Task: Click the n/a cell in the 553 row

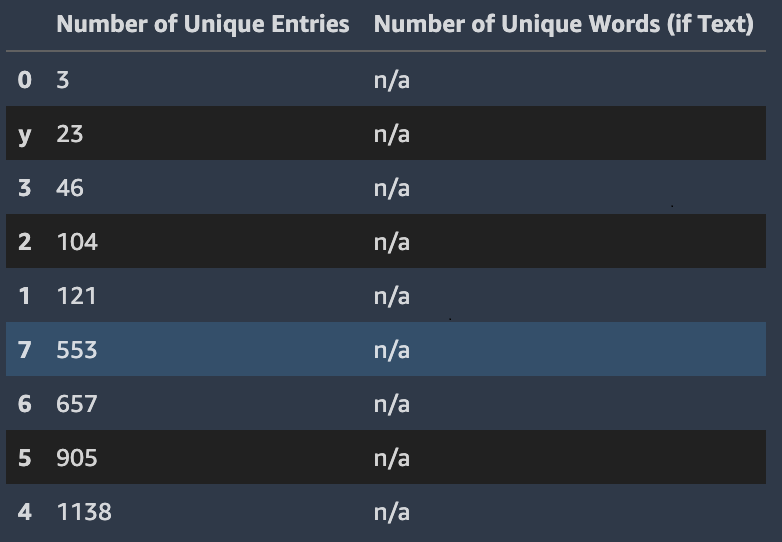Action: (392, 350)
